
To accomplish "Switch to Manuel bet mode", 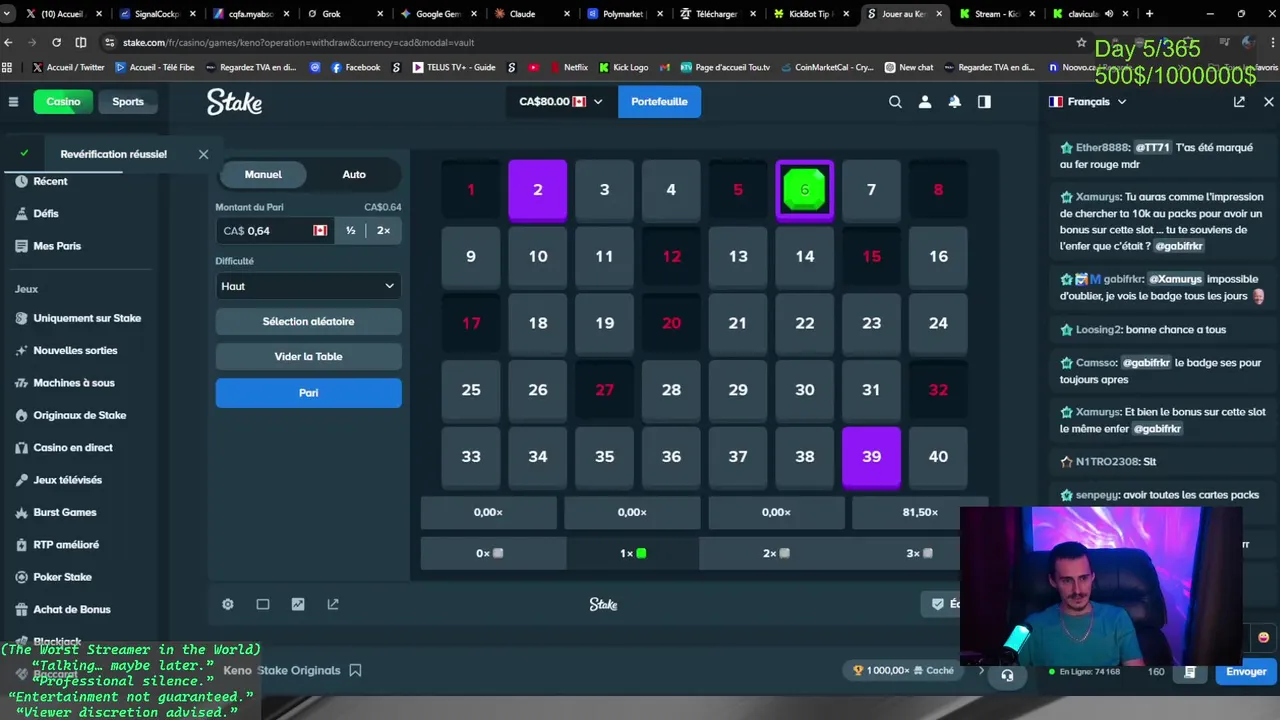I will click(x=263, y=174).
